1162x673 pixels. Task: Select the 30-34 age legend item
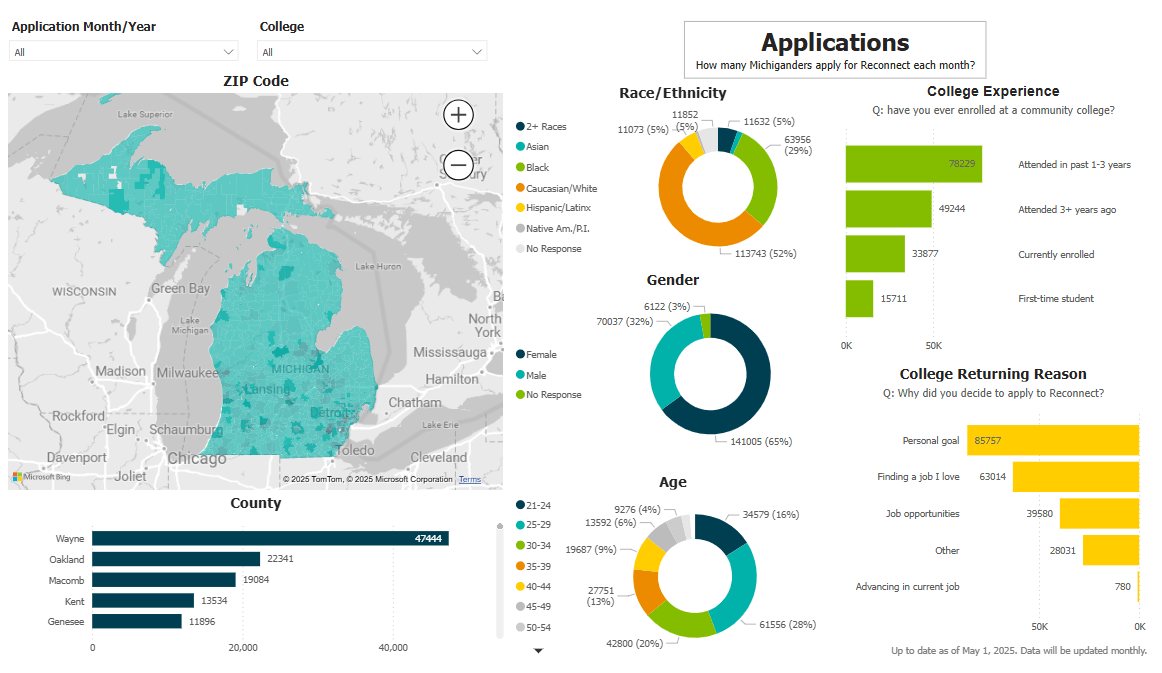pos(534,546)
